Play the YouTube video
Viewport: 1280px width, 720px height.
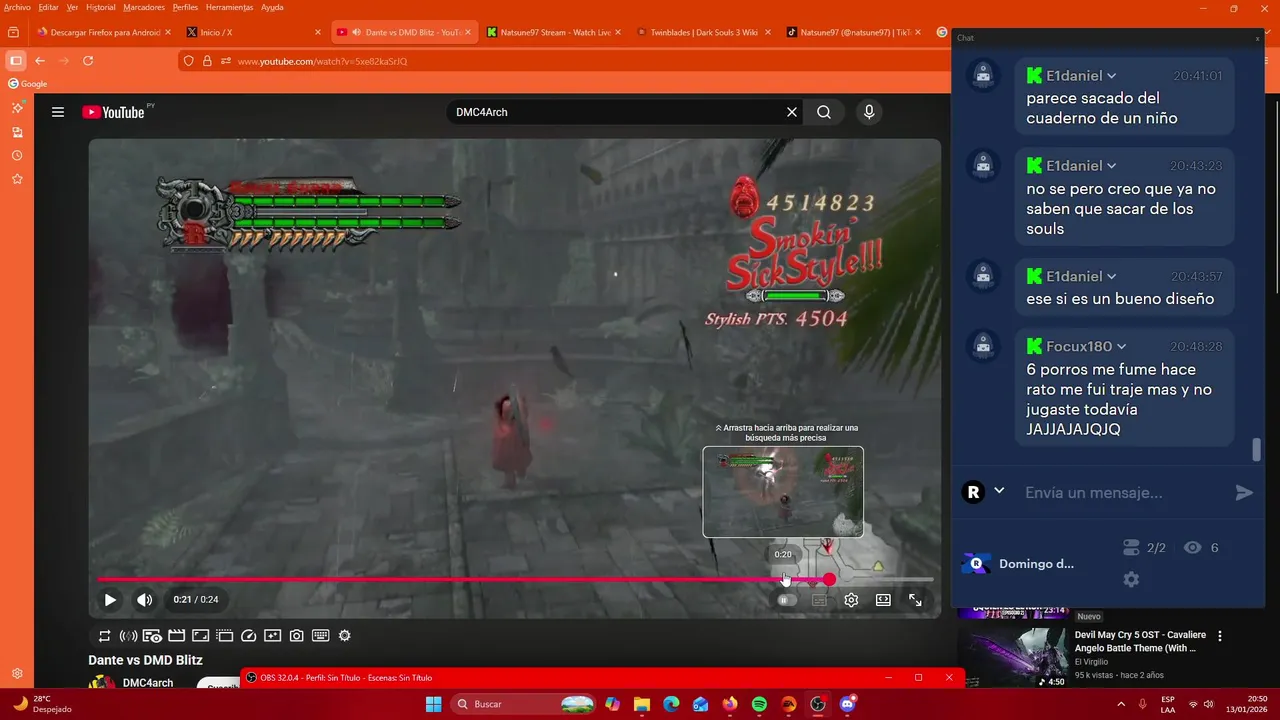coord(110,600)
